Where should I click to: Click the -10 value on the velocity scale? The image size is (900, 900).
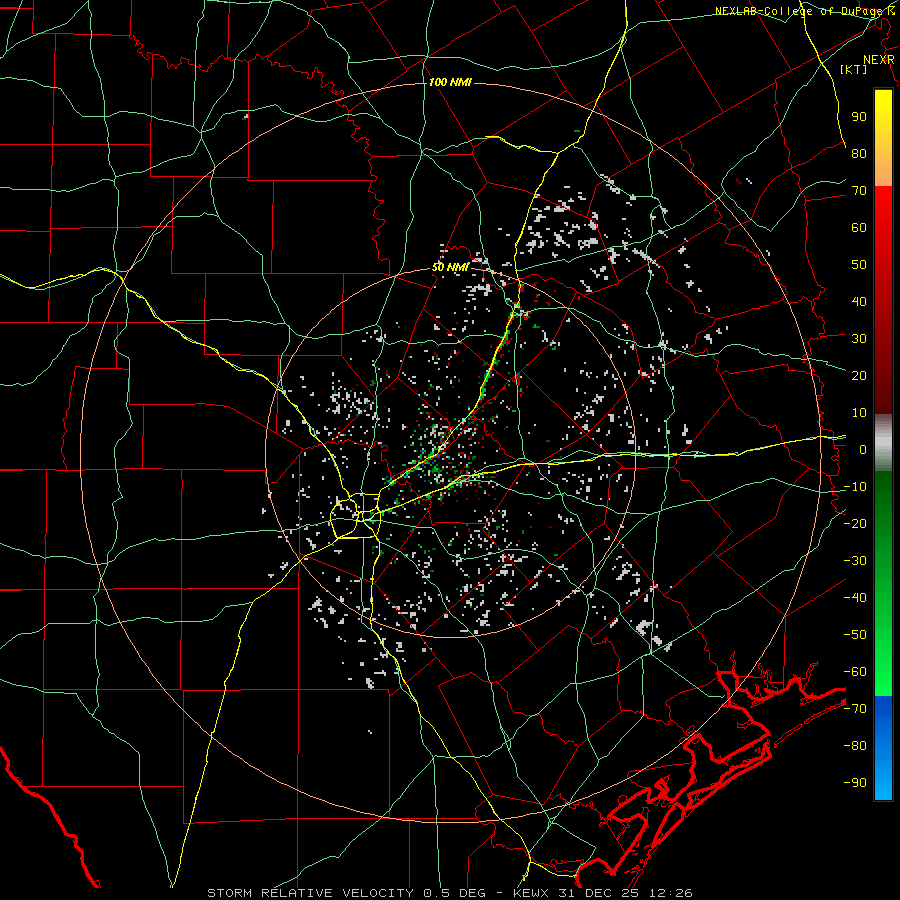855,487
